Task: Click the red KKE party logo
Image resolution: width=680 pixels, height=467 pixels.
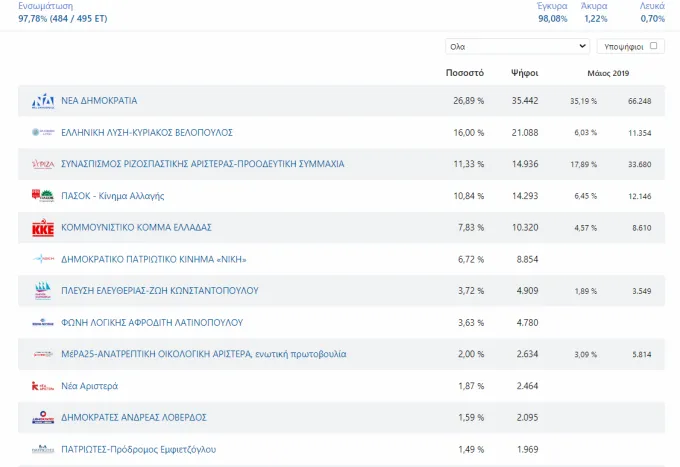Action: 43,228
